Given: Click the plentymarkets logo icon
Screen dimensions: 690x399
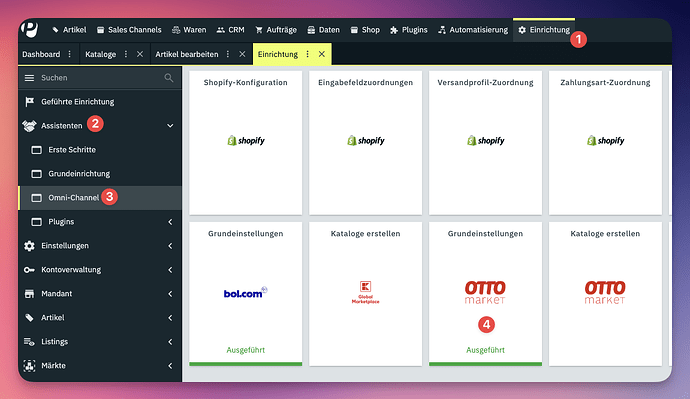Looking at the screenshot, I should click(29, 29).
